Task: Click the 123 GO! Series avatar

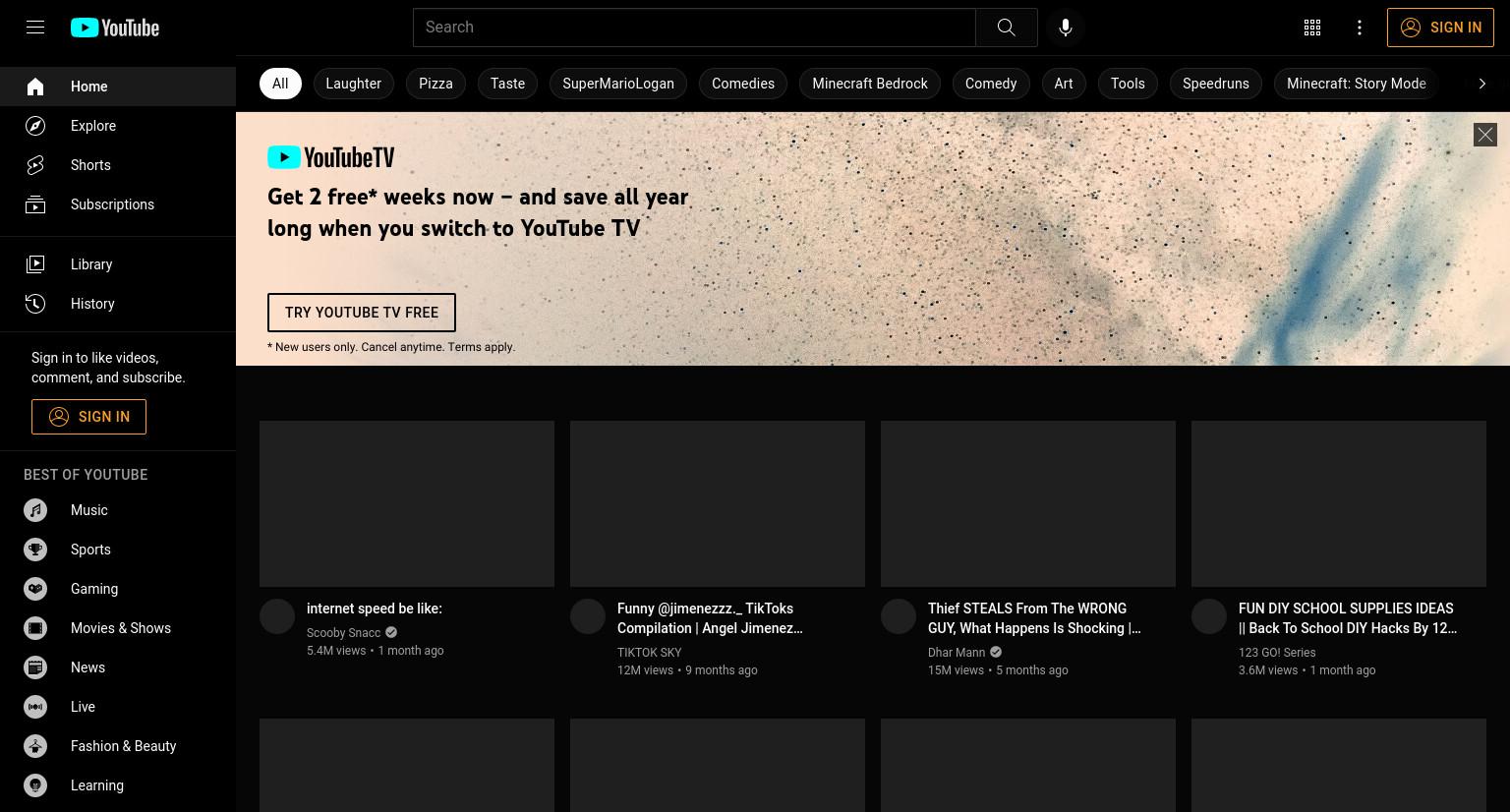Action: tap(1209, 616)
